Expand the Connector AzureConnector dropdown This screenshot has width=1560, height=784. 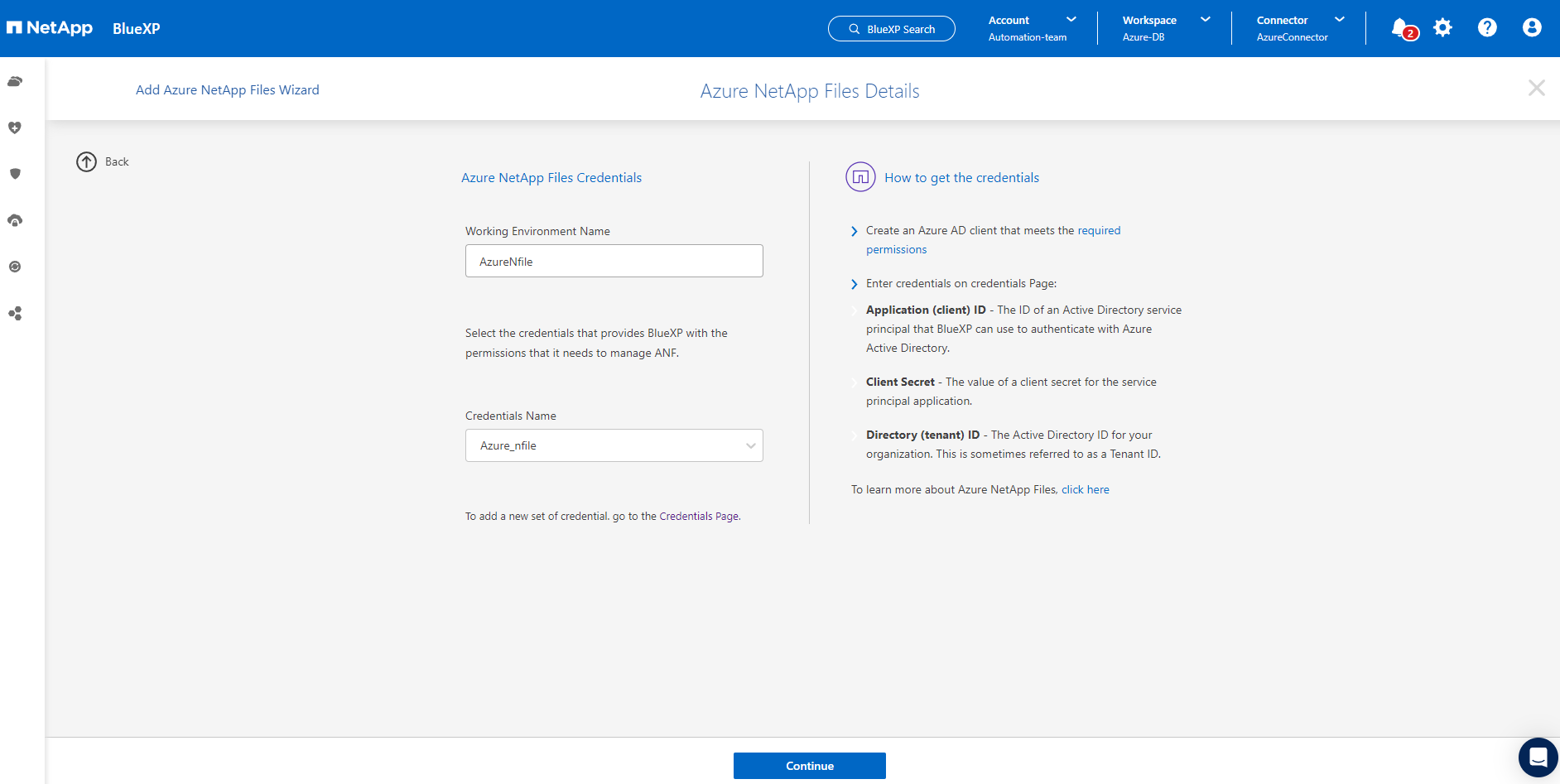click(x=1300, y=28)
